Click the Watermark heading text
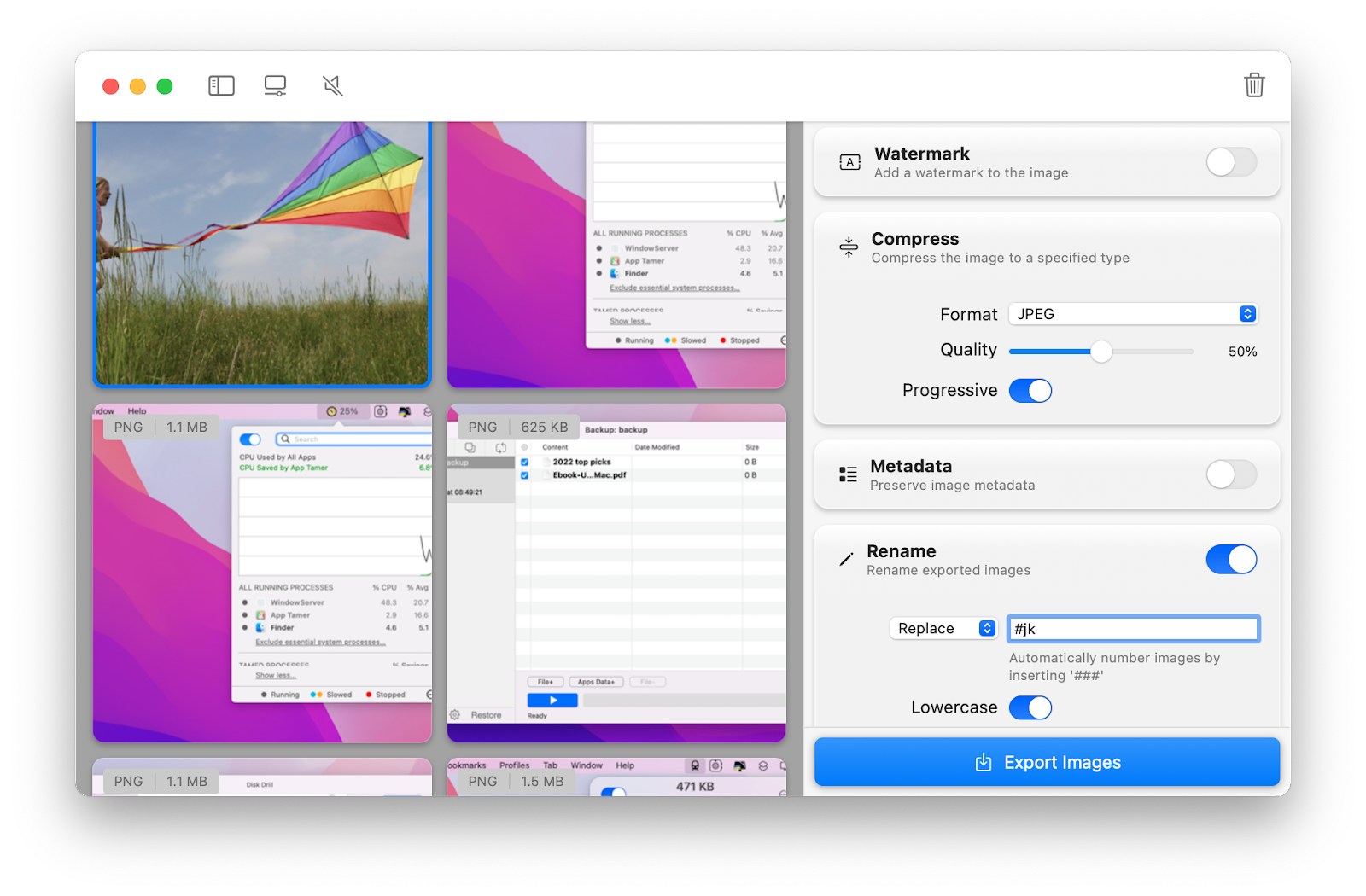Viewport: 1366px width, 896px height. pos(922,154)
